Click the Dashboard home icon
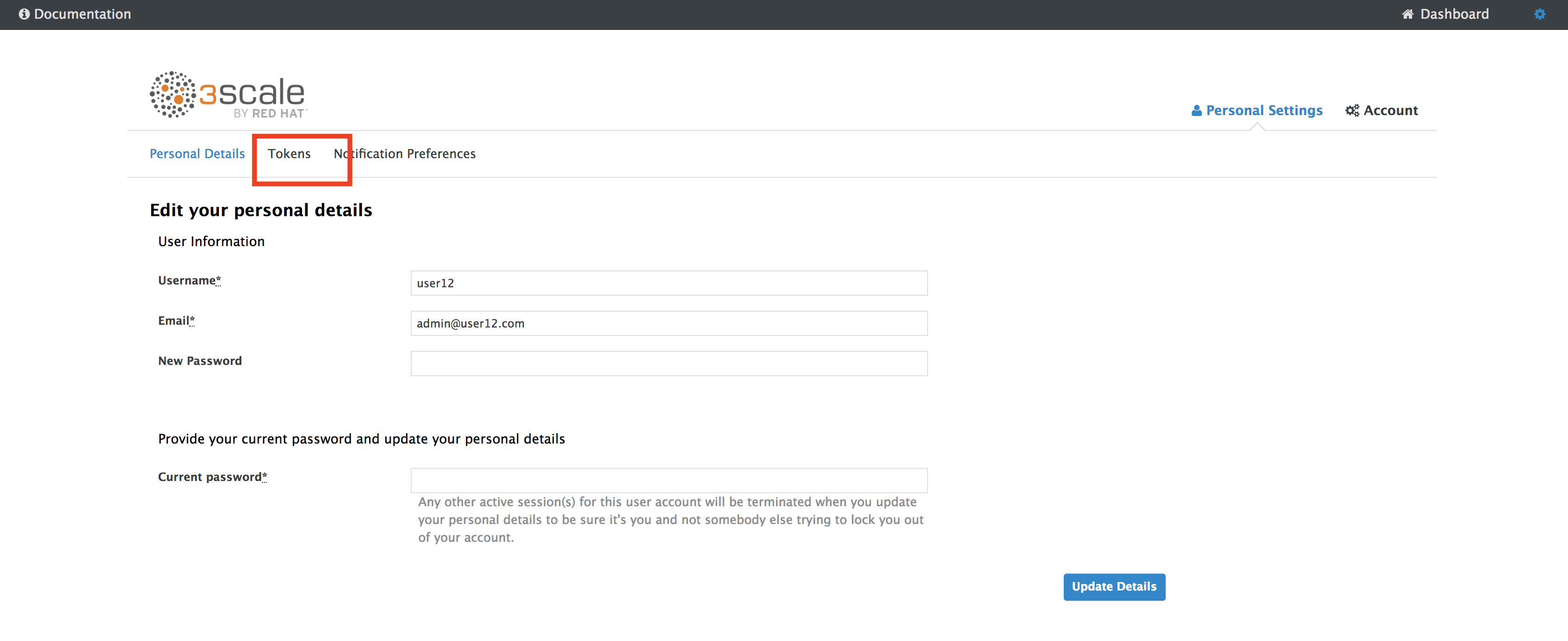 (1408, 14)
